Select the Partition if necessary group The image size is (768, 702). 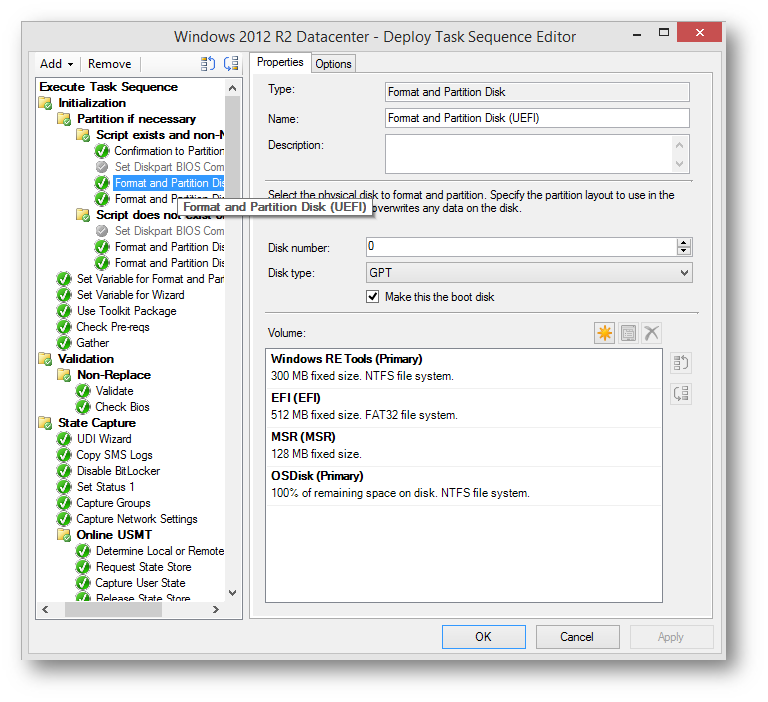click(136, 119)
